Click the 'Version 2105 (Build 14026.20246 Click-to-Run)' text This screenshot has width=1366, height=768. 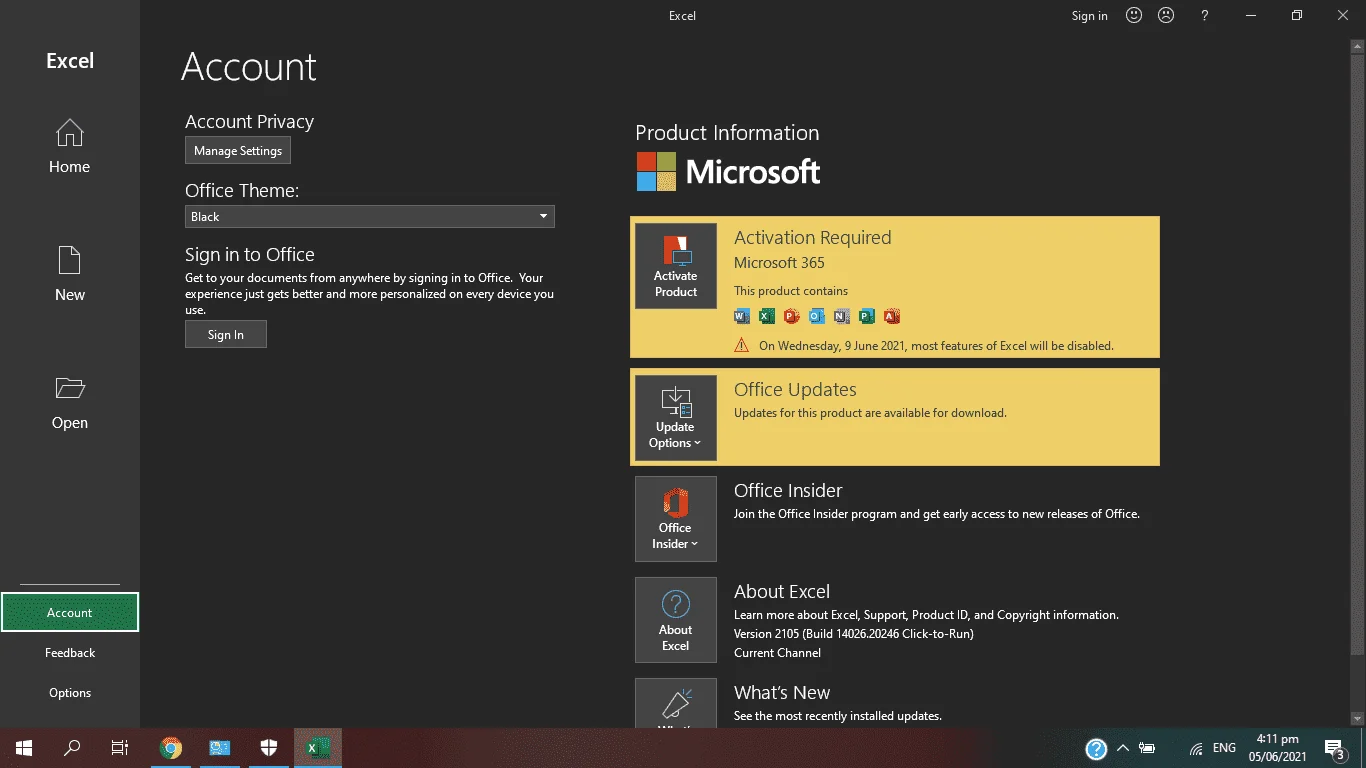pyautogui.click(x=854, y=634)
